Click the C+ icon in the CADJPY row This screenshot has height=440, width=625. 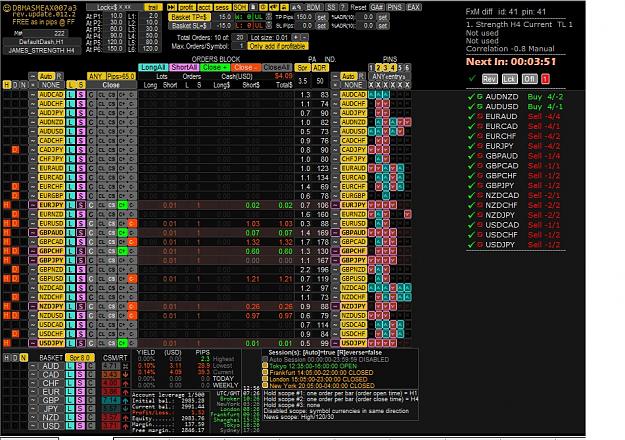[x=122, y=150]
